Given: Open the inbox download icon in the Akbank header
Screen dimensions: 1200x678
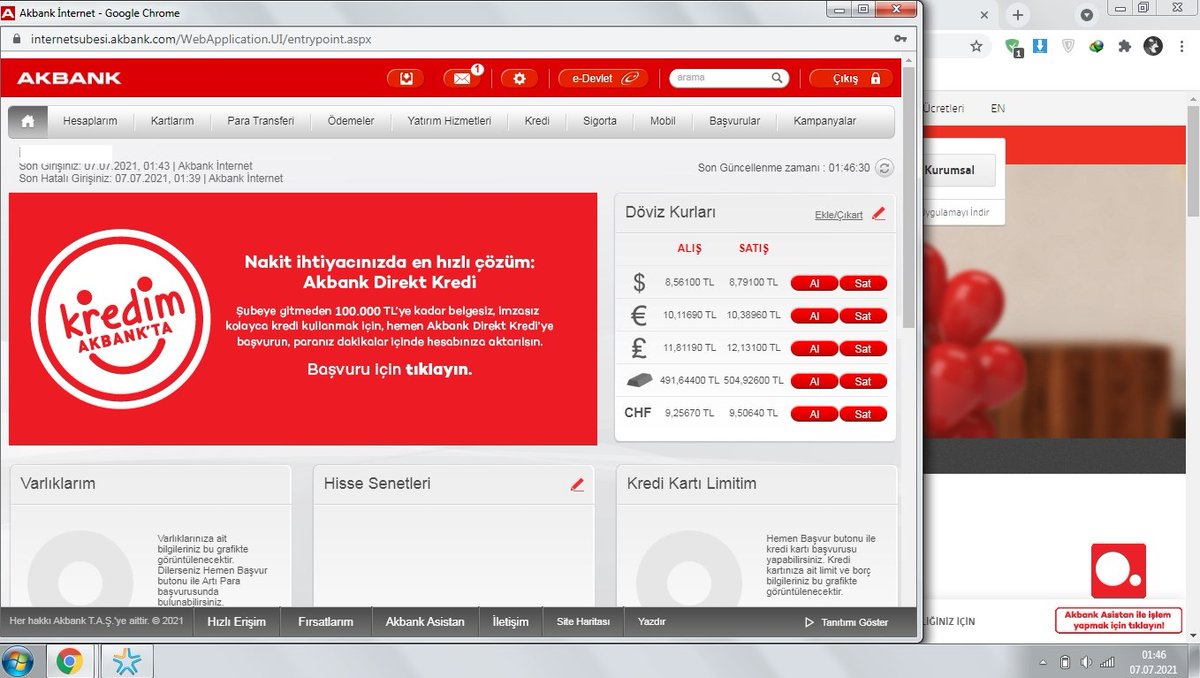Looking at the screenshot, I should [x=407, y=78].
